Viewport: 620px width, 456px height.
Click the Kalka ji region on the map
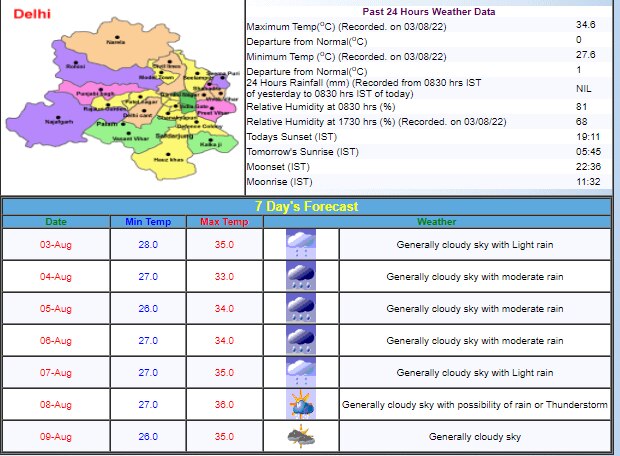click(211, 144)
